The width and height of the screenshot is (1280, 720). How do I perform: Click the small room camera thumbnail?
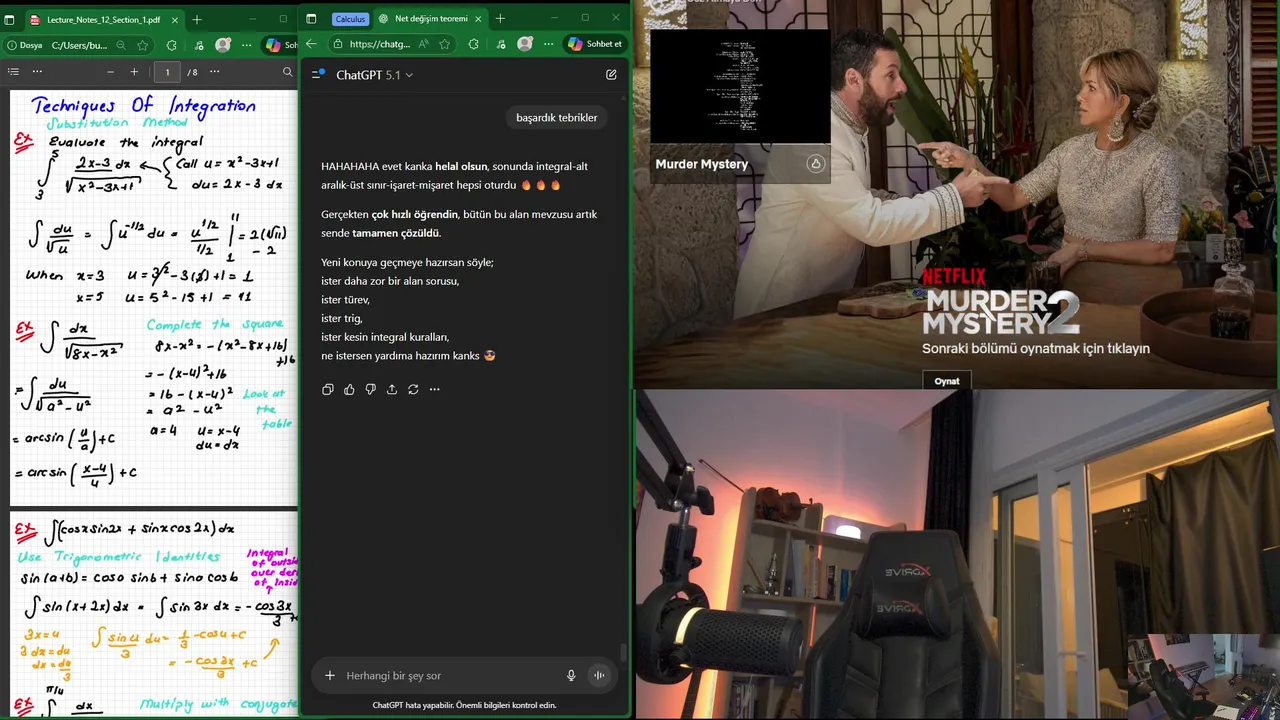click(1203, 675)
